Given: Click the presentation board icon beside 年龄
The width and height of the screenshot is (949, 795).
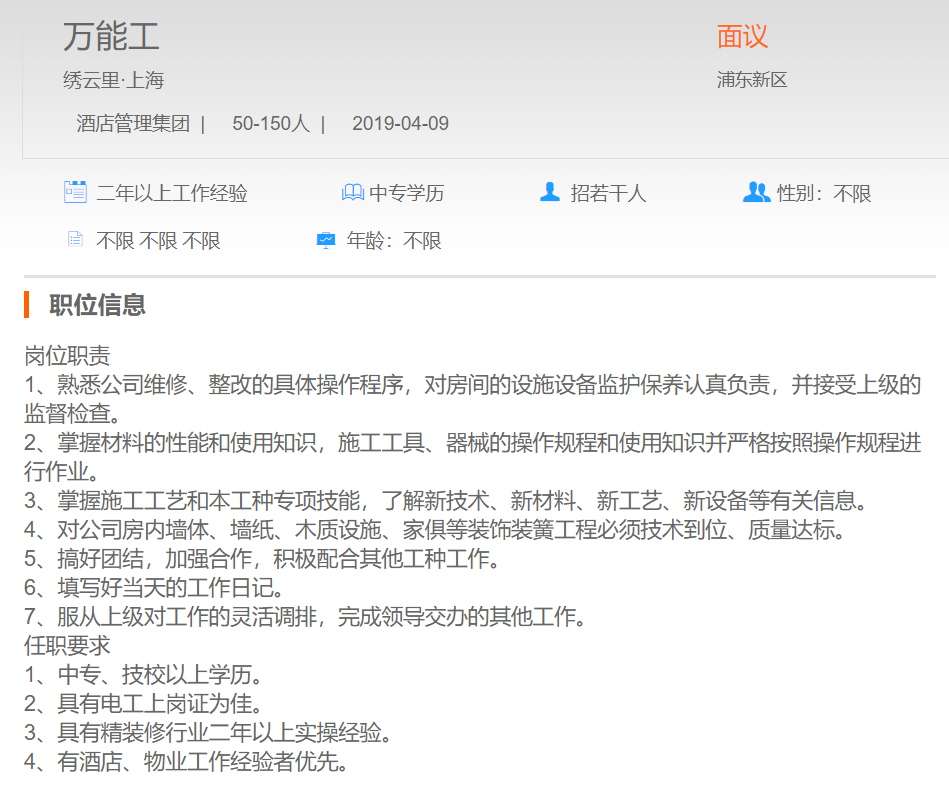Looking at the screenshot, I should coord(326,240).
